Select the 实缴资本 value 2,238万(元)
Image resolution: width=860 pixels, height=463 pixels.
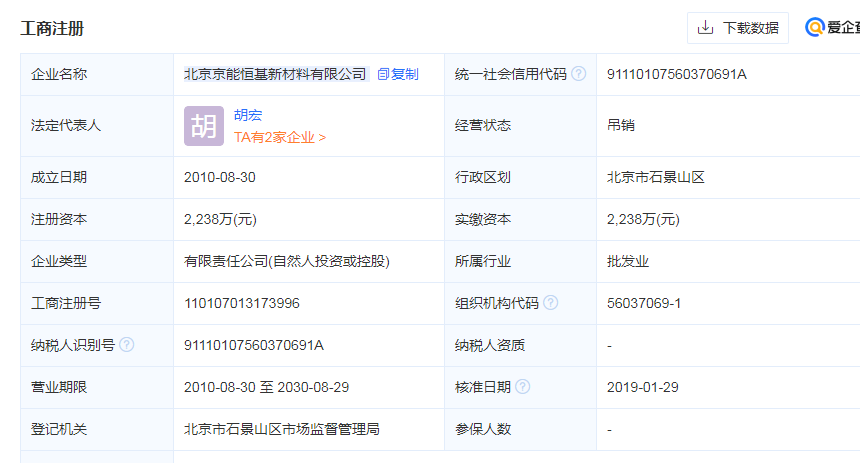click(x=643, y=219)
